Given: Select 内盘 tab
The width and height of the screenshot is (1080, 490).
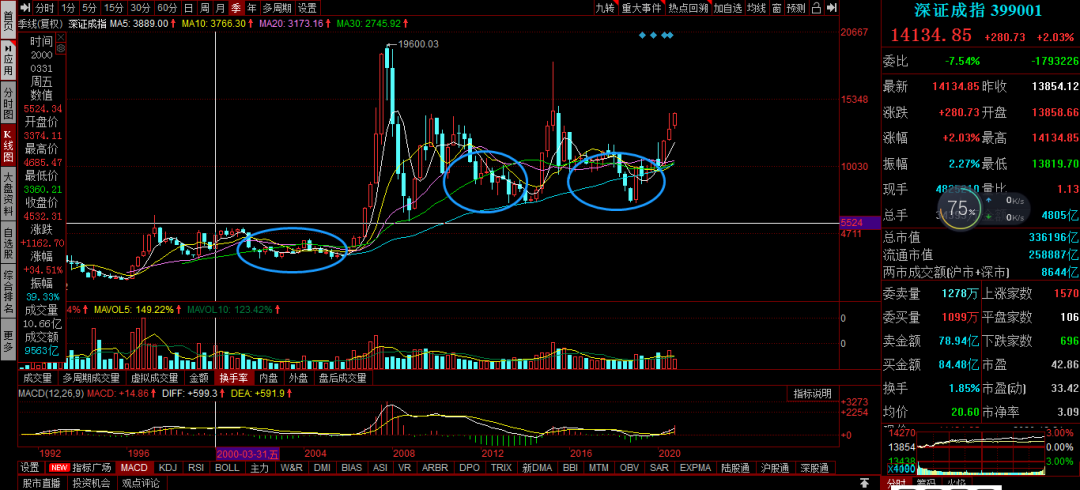Looking at the screenshot, I should pos(269,378).
